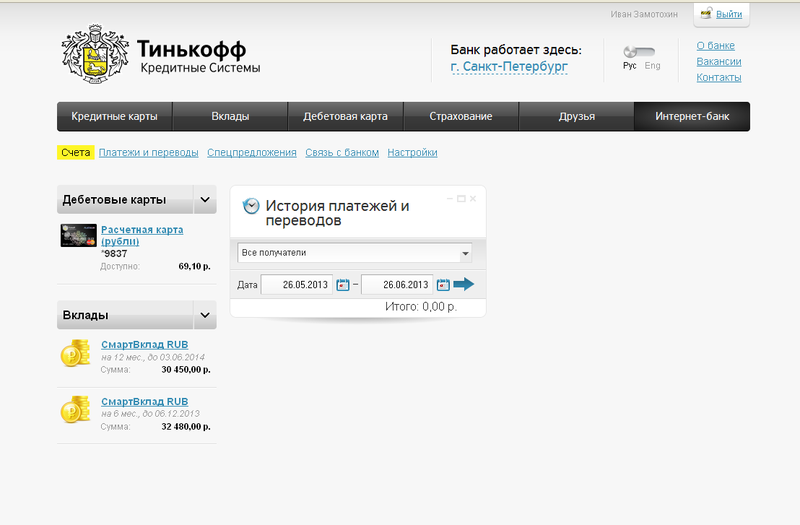Minimize the История платежей widget
Image resolution: width=800 pixels, height=525 pixels.
450,198
